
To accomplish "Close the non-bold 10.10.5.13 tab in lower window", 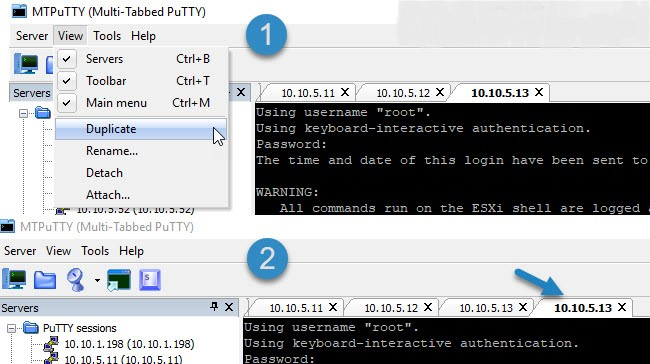I will 523,307.
